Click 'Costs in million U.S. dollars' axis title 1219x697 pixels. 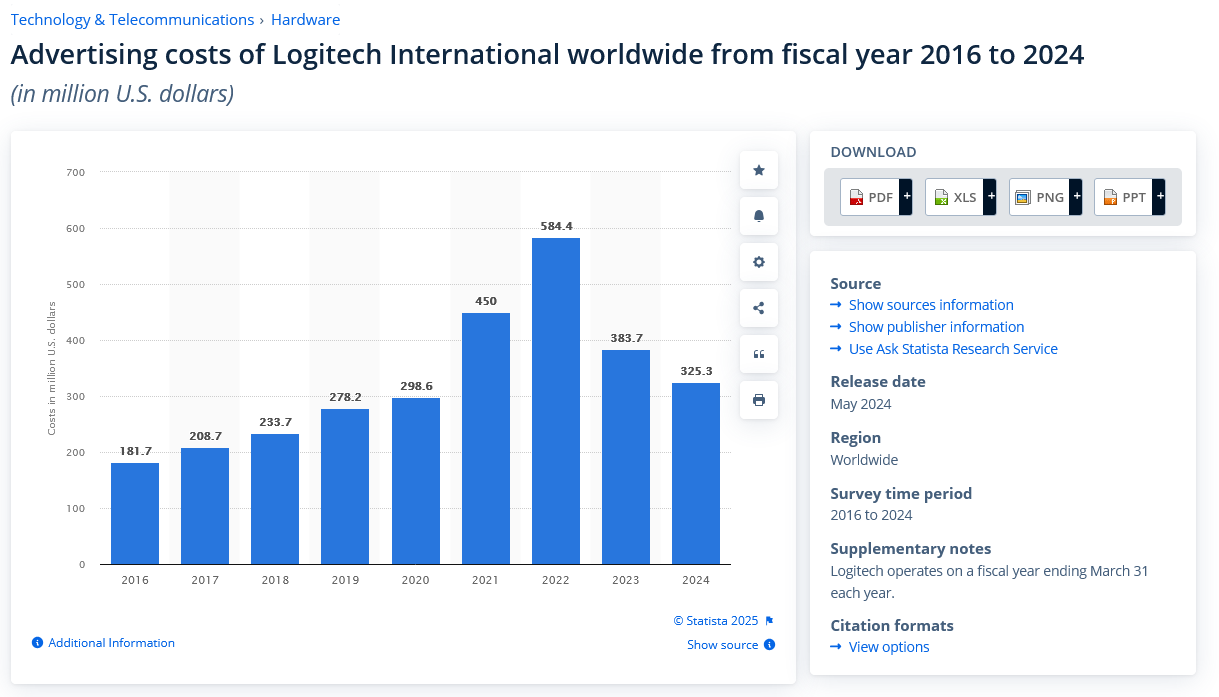coord(52,368)
